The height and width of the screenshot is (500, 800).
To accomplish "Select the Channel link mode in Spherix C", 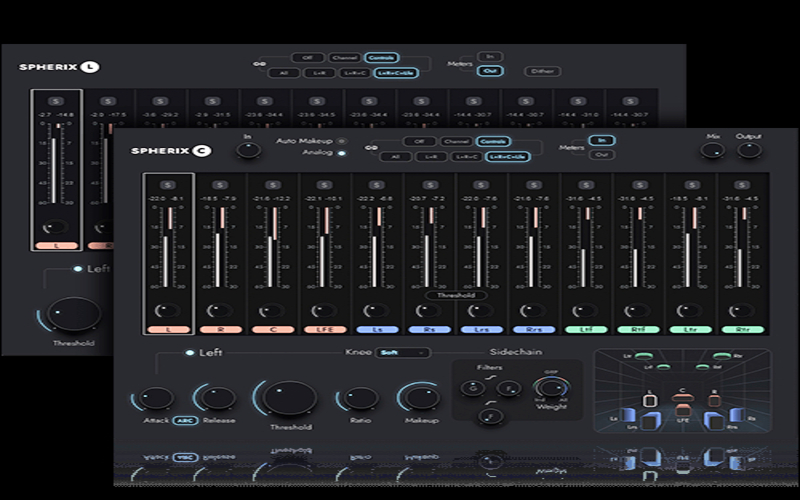I will pos(456,141).
